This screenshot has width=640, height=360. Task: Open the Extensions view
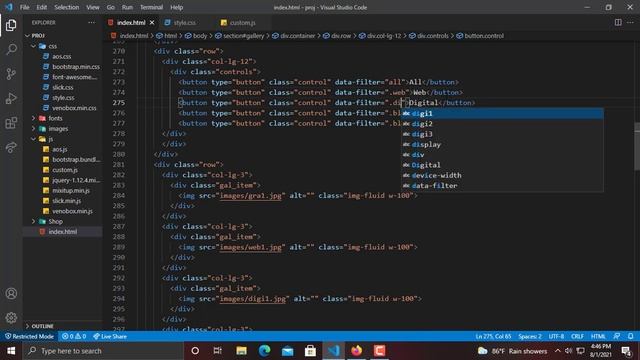coord(11,123)
